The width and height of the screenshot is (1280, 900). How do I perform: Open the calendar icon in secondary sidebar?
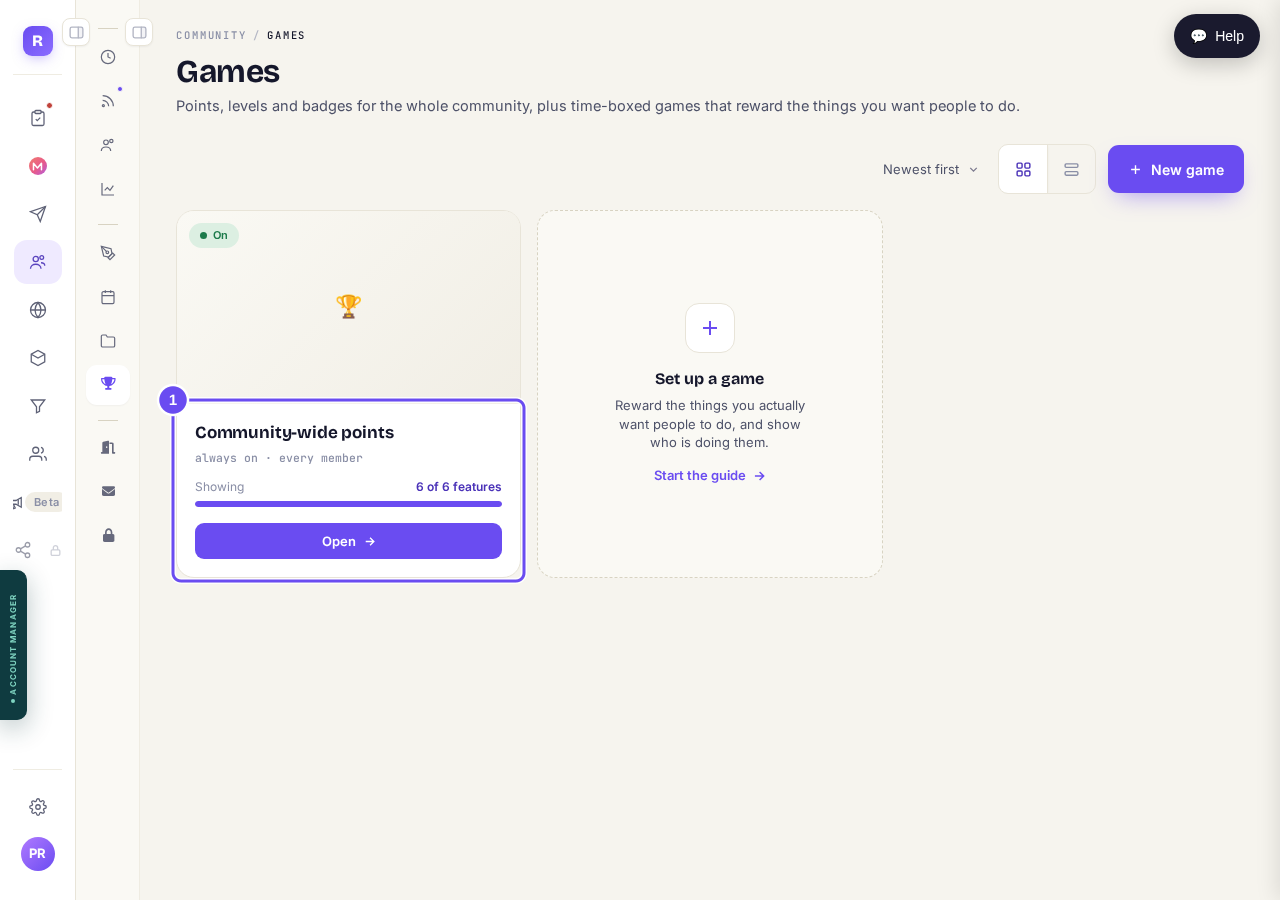click(108, 297)
